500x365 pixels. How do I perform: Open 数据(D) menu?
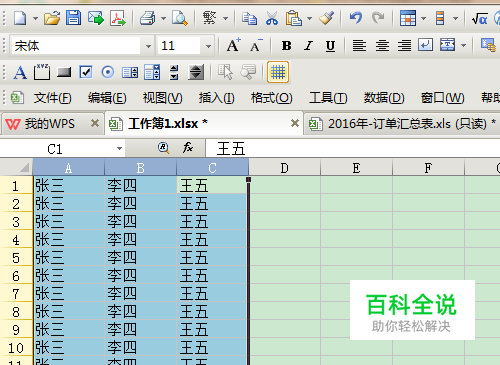(x=384, y=98)
